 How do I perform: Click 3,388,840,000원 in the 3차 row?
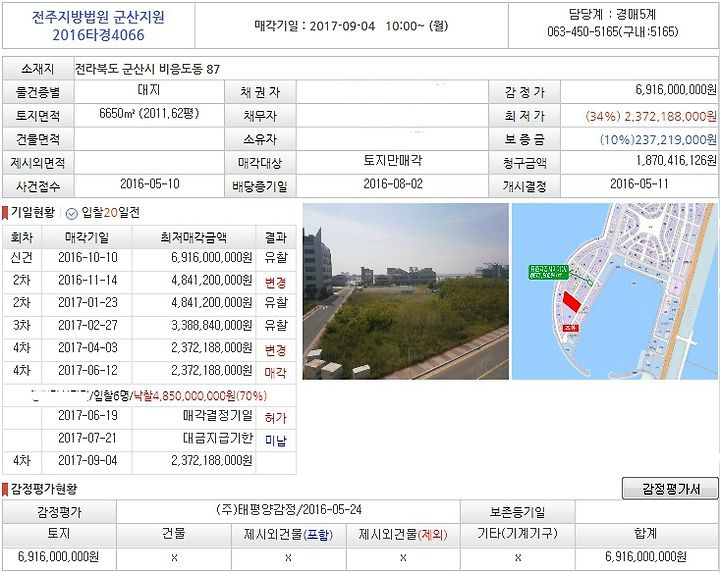(x=212, y=326)
